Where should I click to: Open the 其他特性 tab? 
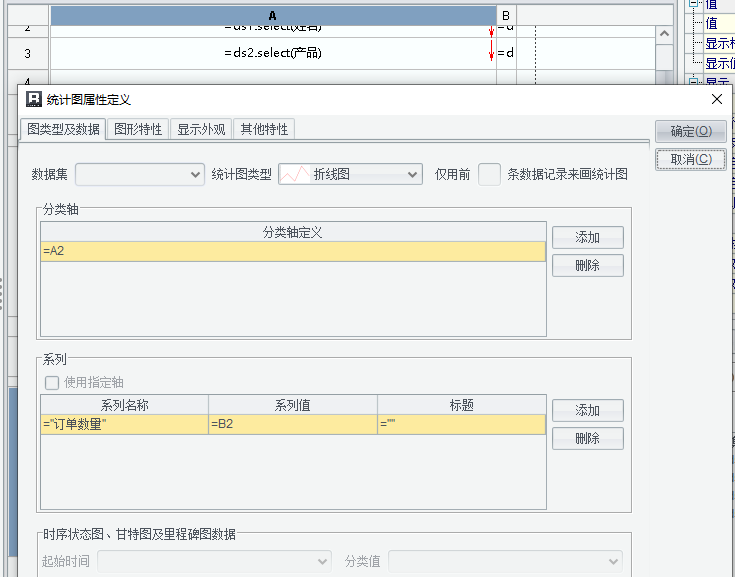264,129
